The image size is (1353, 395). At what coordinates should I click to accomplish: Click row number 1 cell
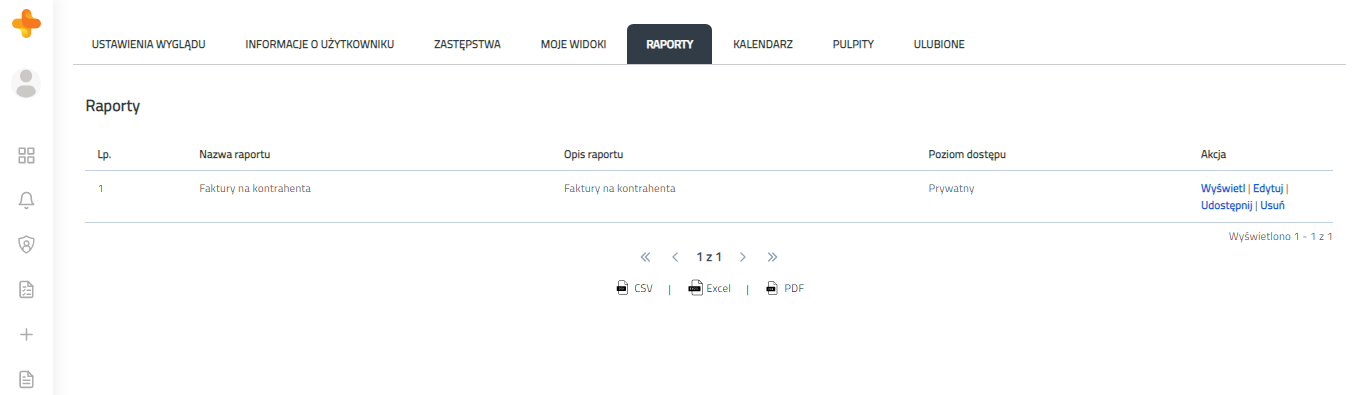click(100, 188)
